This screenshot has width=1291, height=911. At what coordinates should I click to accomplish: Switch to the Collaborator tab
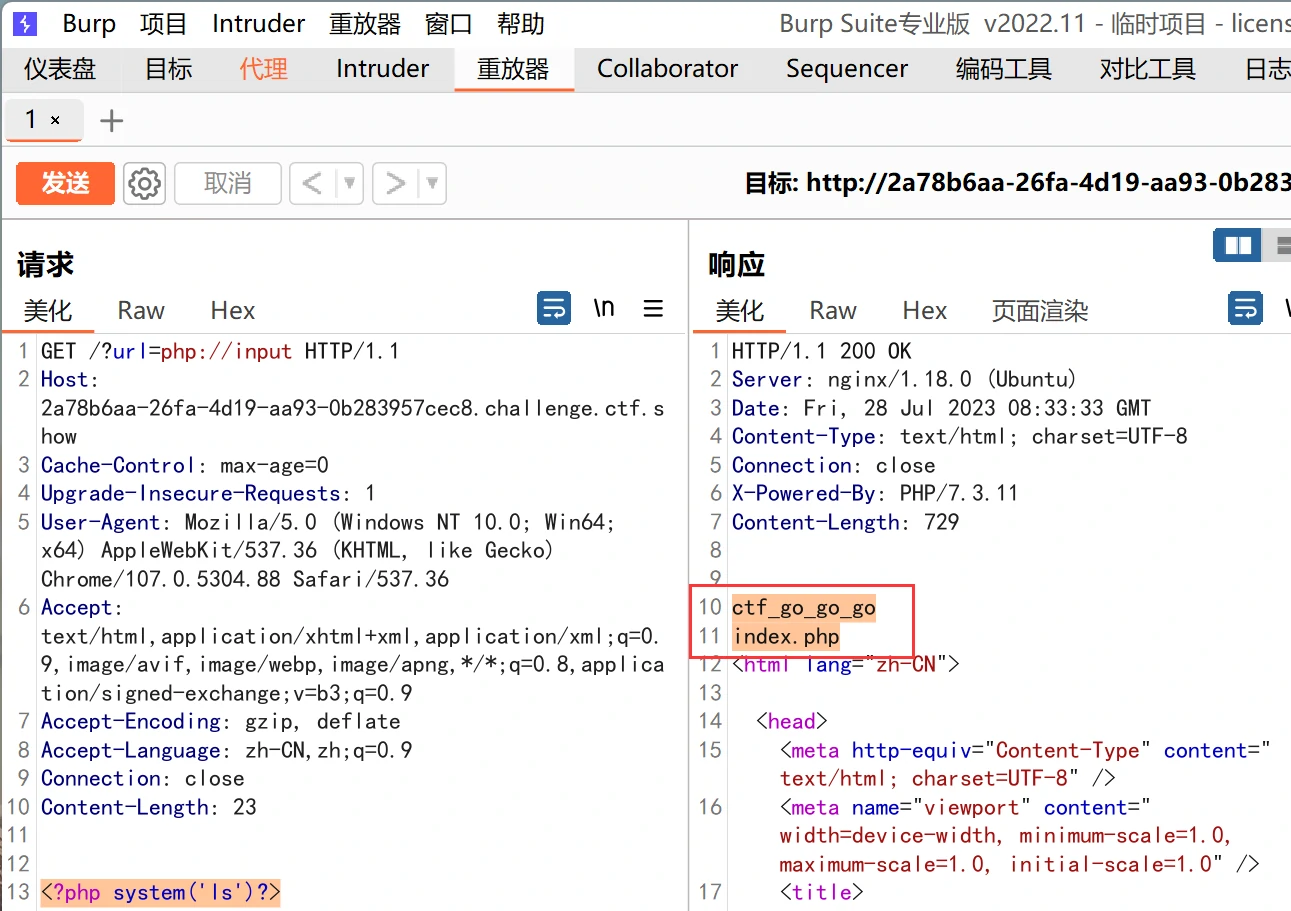(667, 69)
